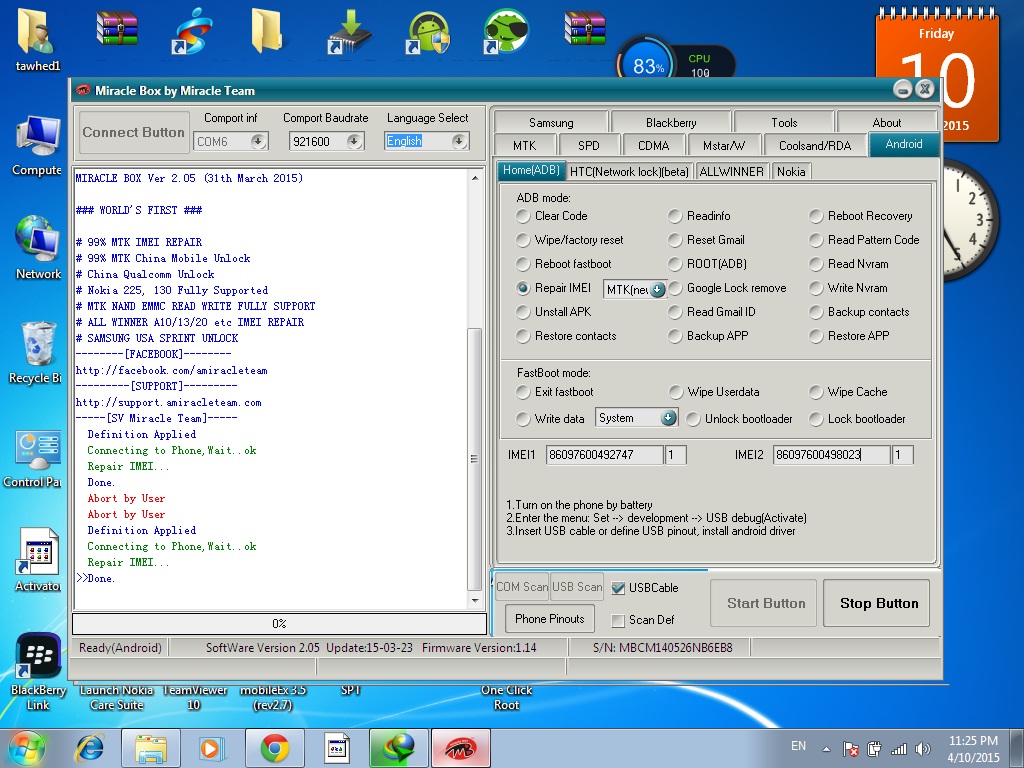The image size is (1024, 768).
Task: Launch the green-arrow chip flash tool shortcut
Action: pyautogui.click(x=349, y=31)
